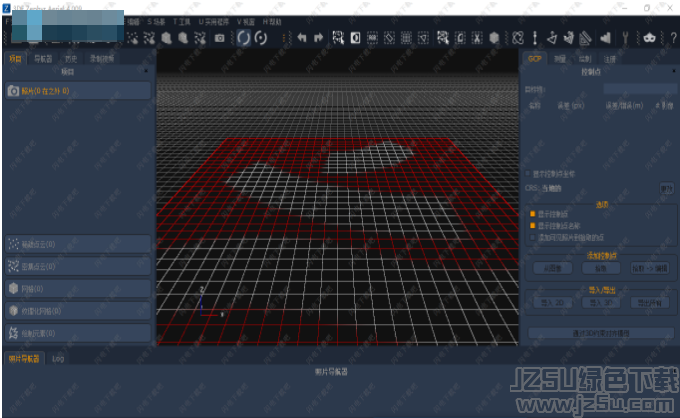This screenshot has height=418, width=680.
Task: Select the 项目 tab
Action: [15, 59]
